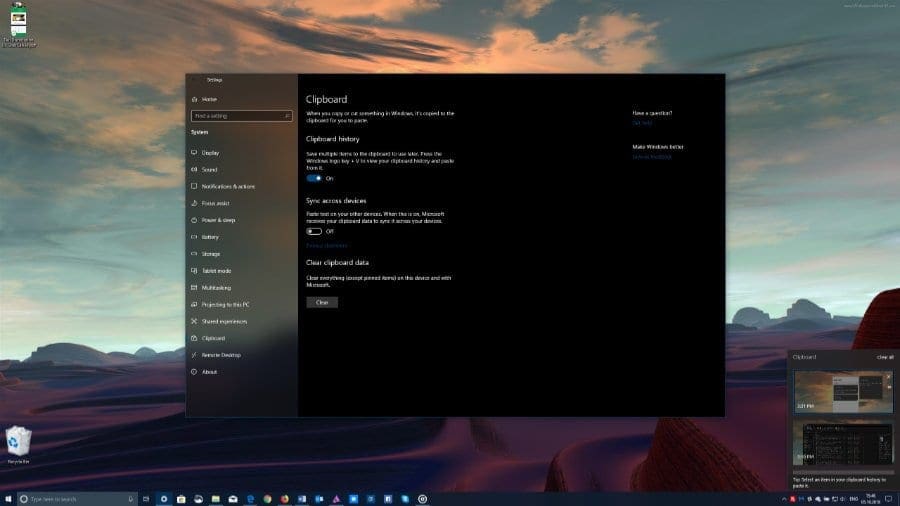Click the Home icon in Settings

point(192,99)
